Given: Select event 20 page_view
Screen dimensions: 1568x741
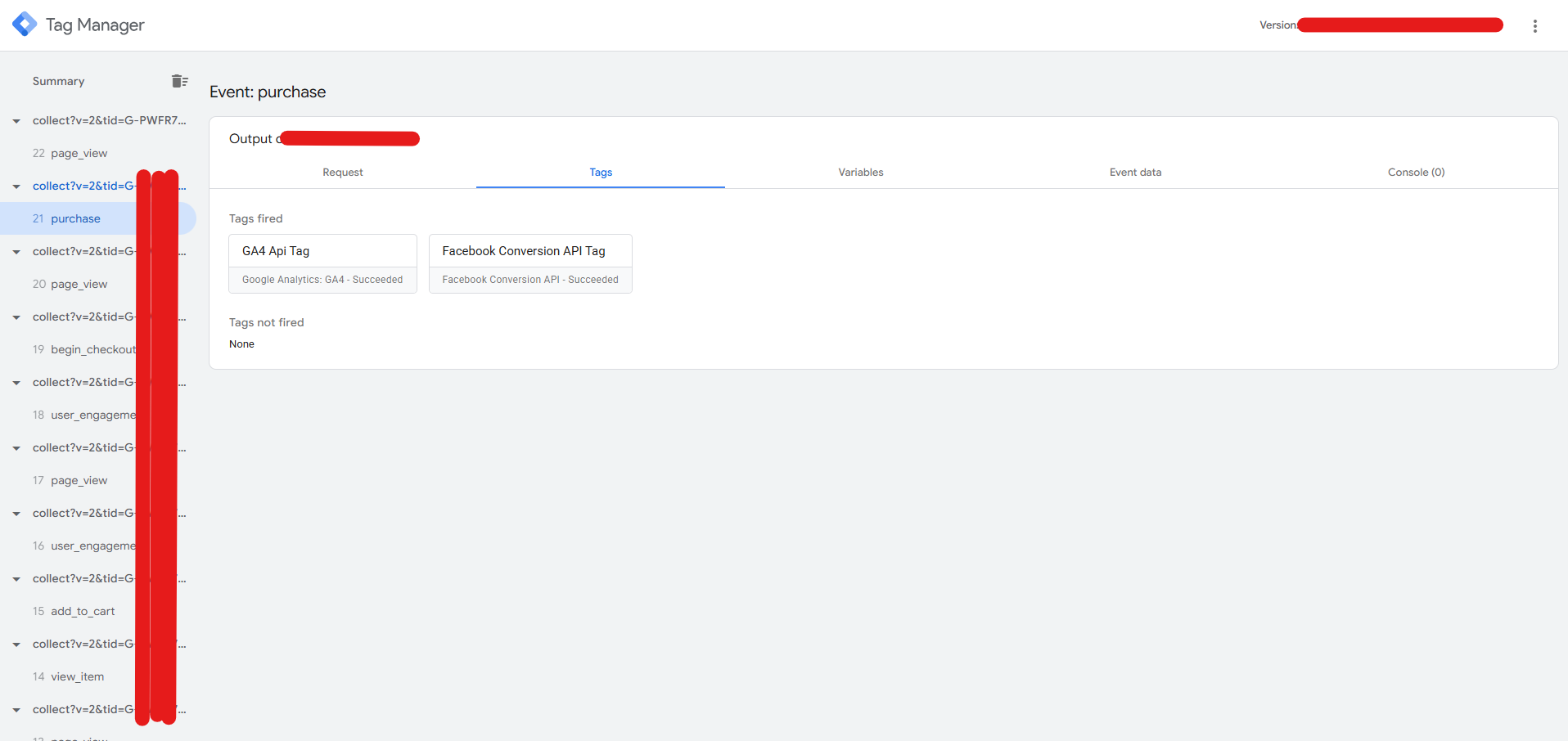Looking at the screenshot, I should click(x=98, y=284).
